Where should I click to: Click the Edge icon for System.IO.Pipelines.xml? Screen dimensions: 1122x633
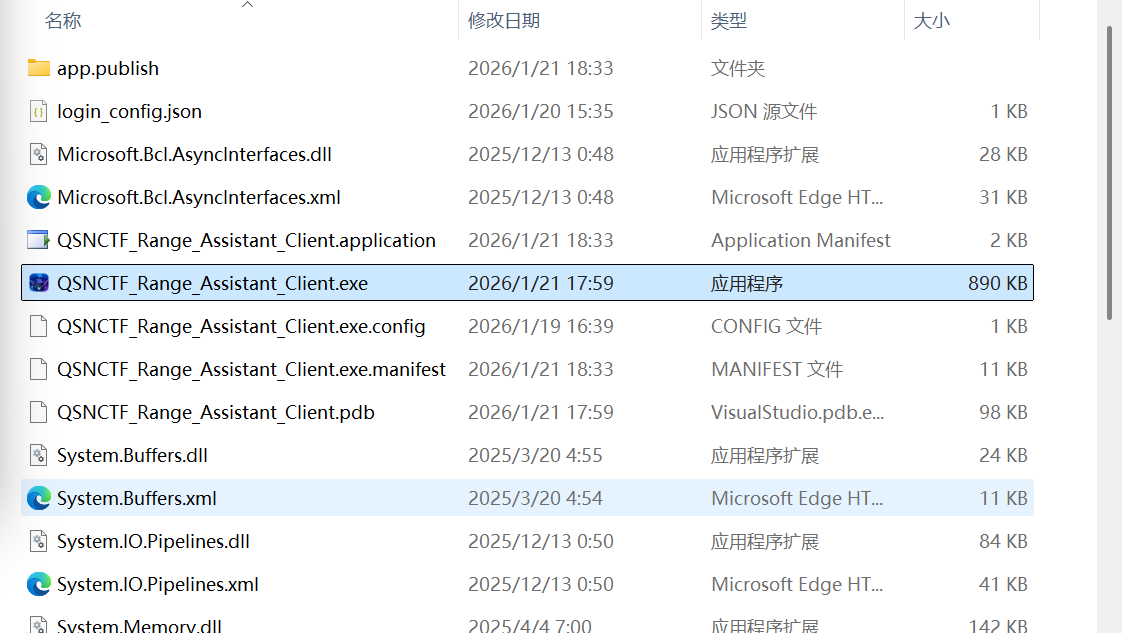[39, 584]
